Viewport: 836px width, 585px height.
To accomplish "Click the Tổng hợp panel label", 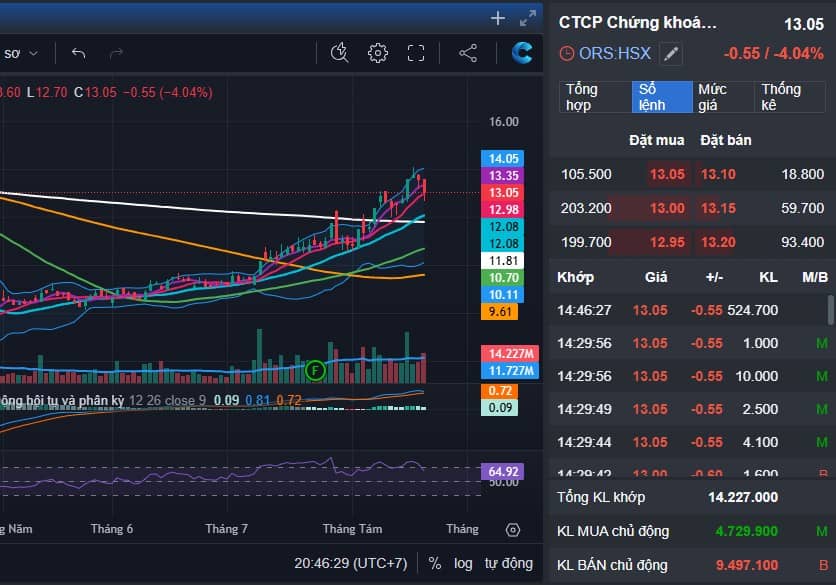I will (x=580, y=95).
